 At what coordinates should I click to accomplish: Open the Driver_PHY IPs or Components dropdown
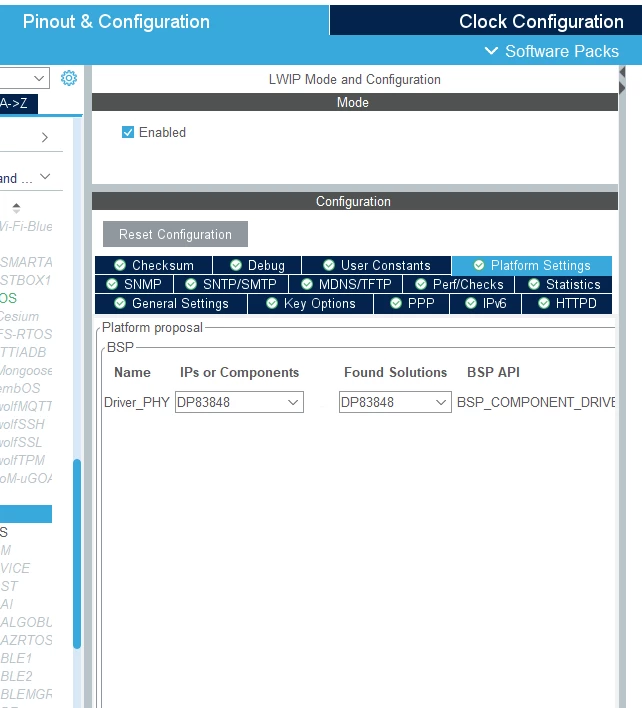pos(239,402)
